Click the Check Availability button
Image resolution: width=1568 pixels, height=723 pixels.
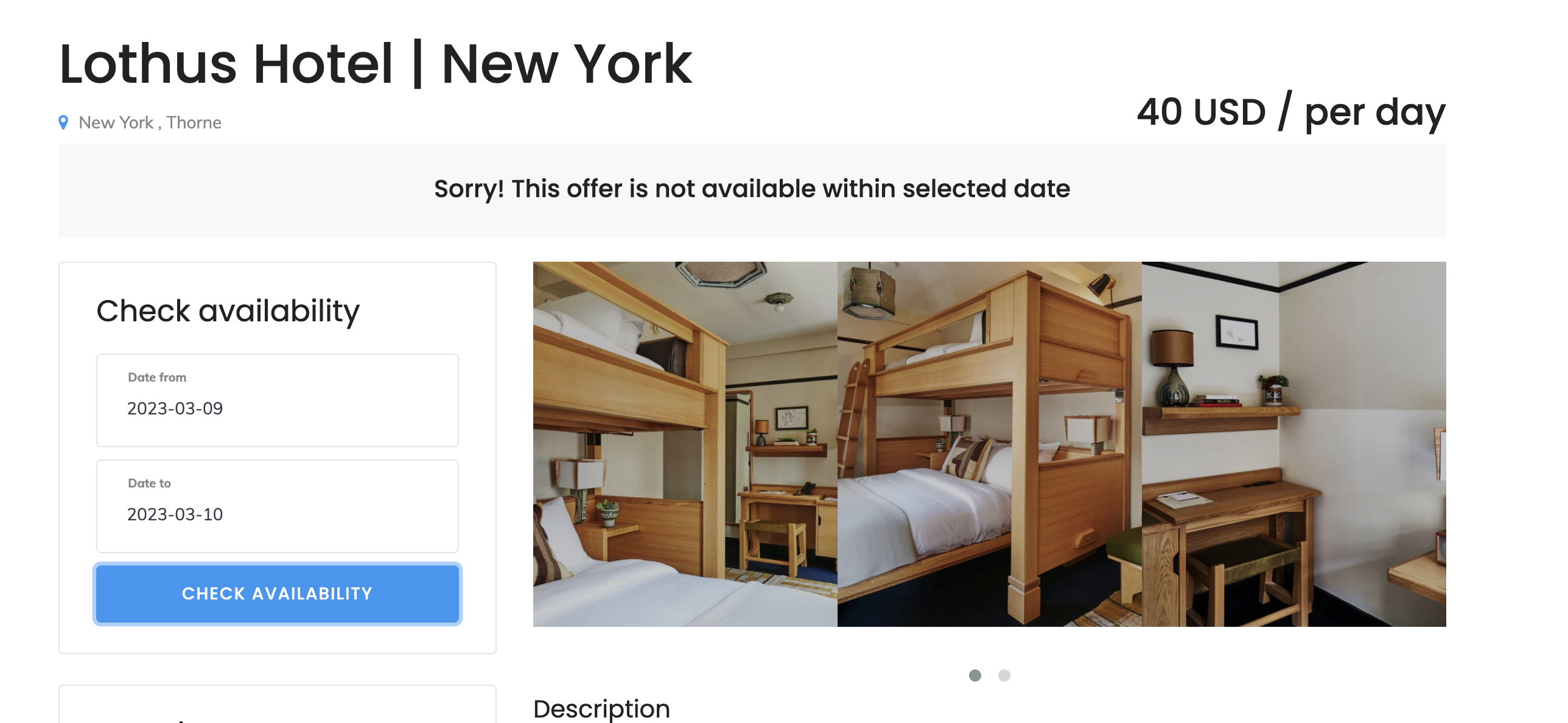coord(278,593)
